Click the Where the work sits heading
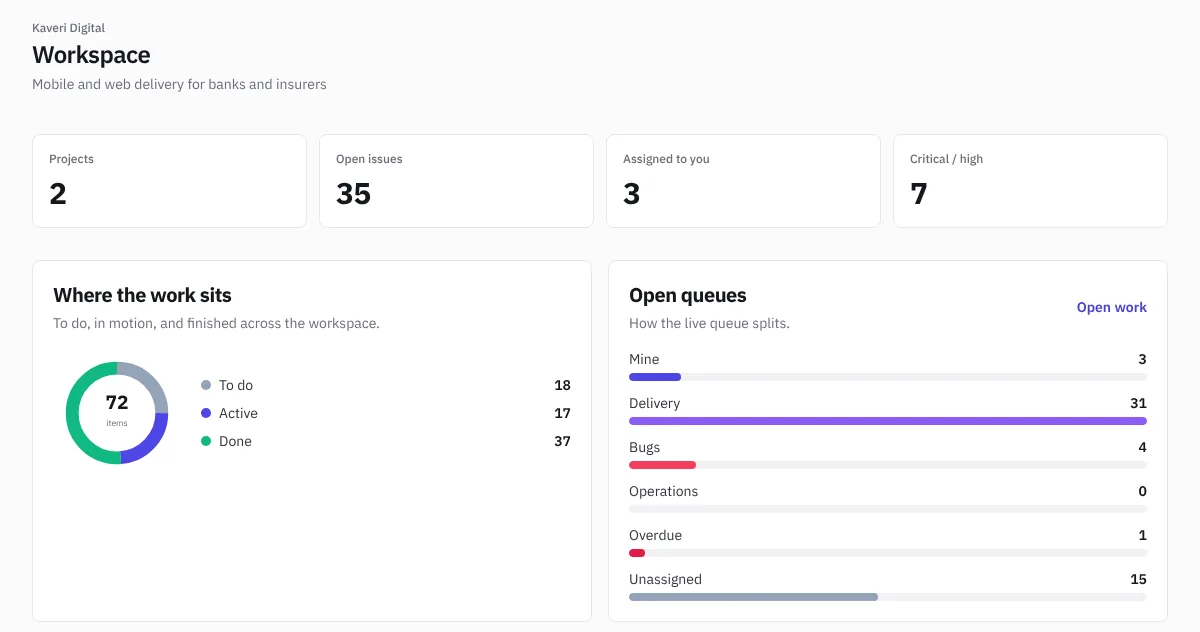Image resolution: width=1200 pixels, height=632 pixels. (x=142, y=295)
